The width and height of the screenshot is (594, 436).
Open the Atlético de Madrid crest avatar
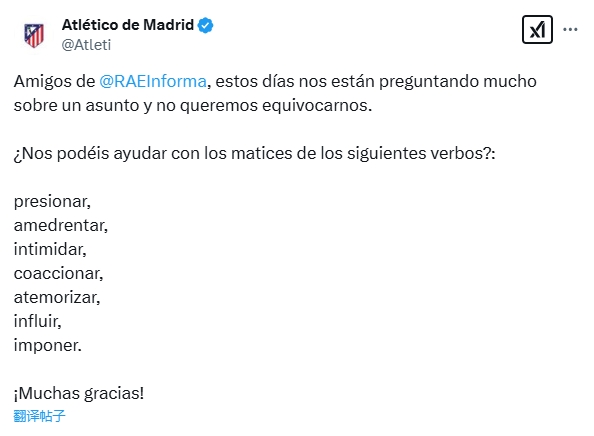pyautogui.click(x=34, y=36)
